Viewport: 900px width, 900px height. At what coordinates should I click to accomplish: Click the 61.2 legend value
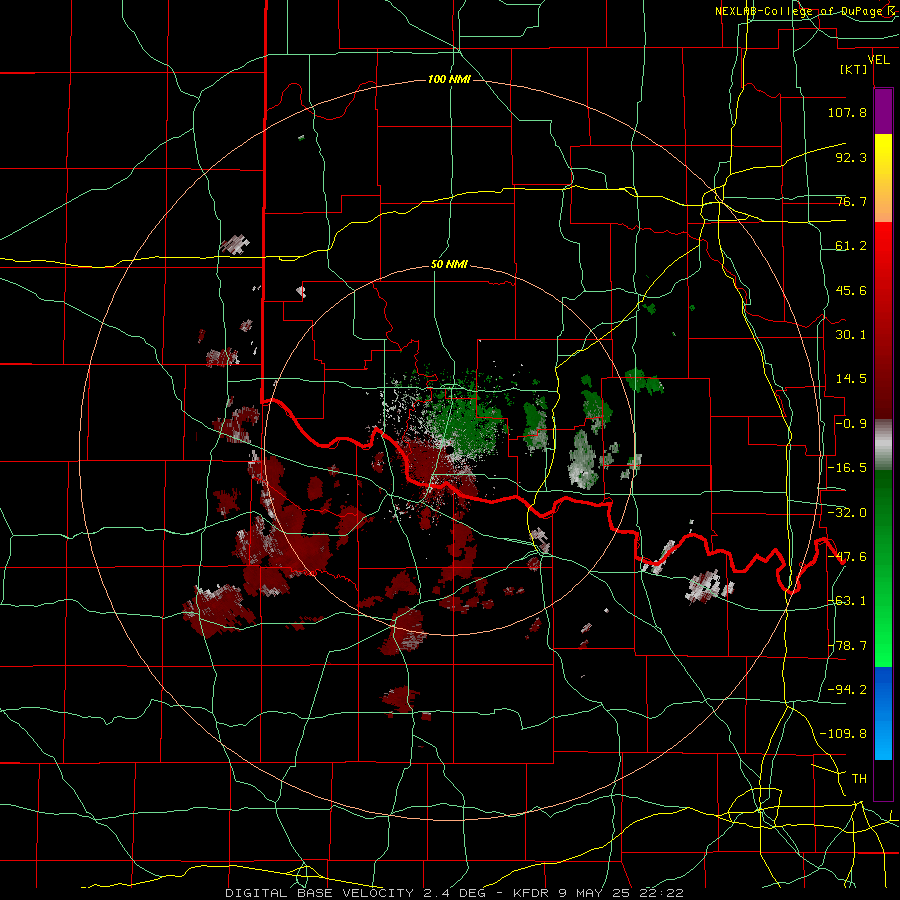(851, 246)
